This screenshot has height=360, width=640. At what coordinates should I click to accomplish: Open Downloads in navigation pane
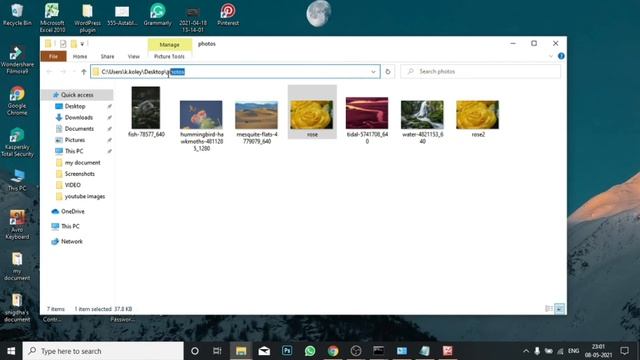tap(79, 118)
